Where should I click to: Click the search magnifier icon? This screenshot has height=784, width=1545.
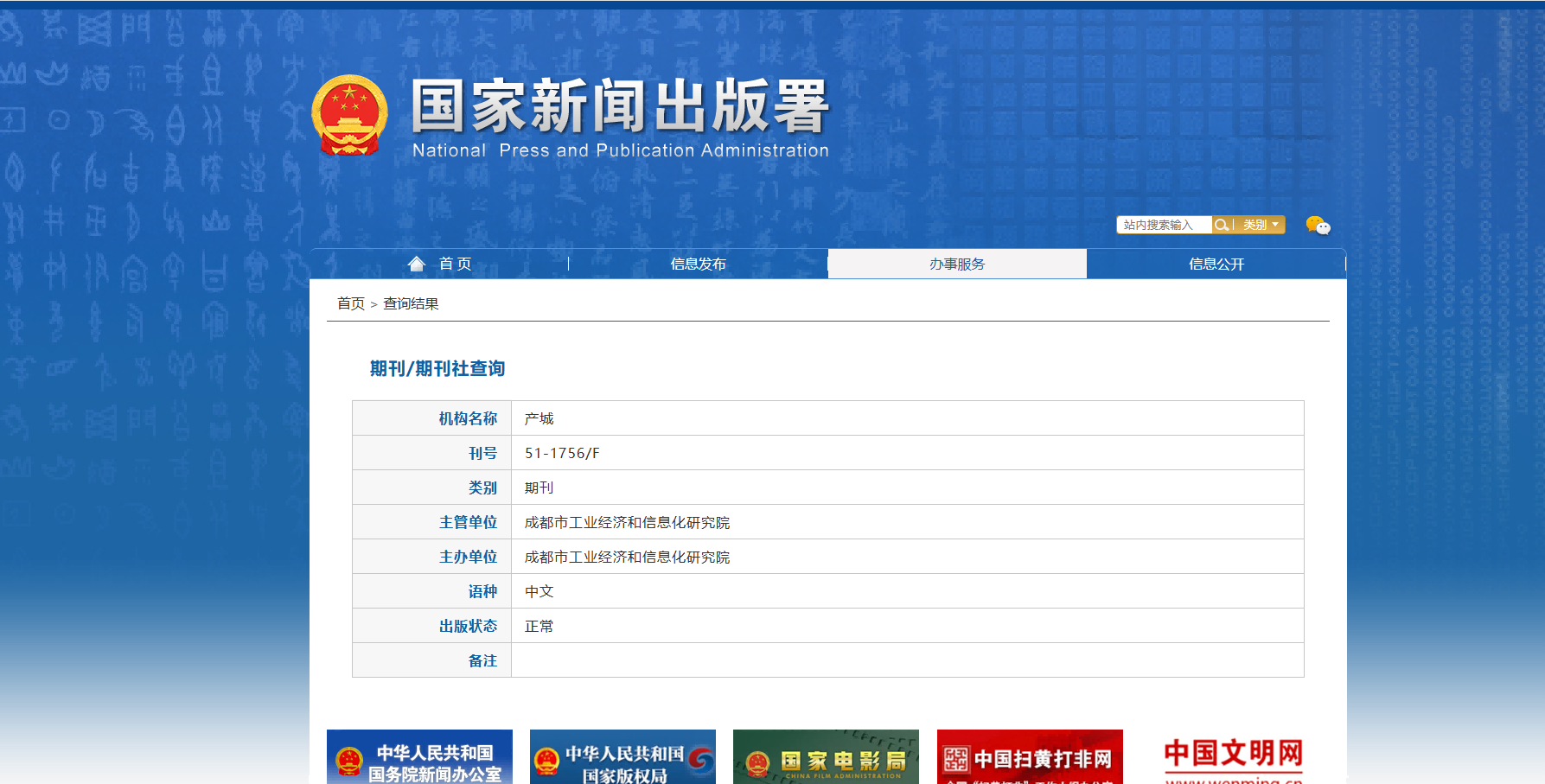coord(1222,225)
